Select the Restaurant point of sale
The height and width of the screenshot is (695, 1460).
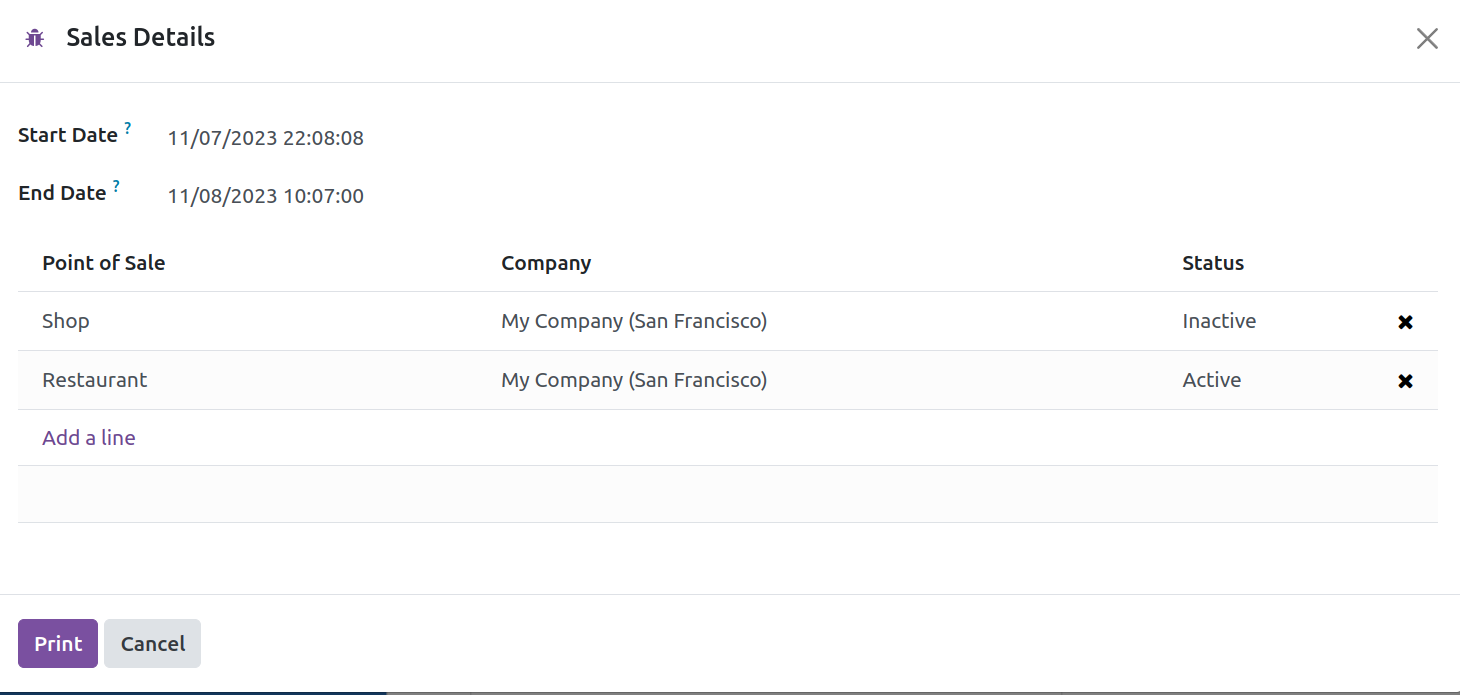point(95,380)
